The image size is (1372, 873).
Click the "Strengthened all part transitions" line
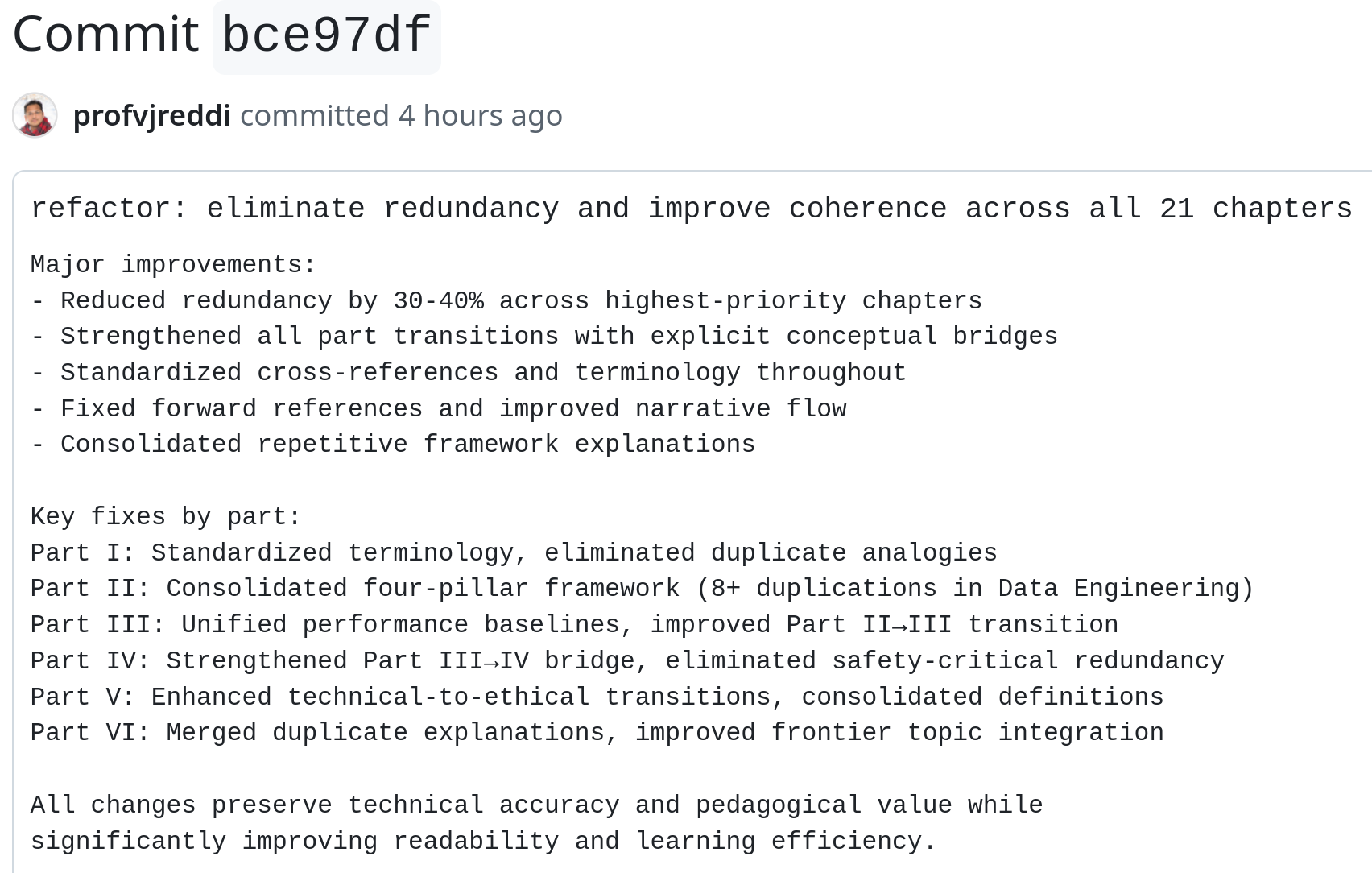(543, 337)
